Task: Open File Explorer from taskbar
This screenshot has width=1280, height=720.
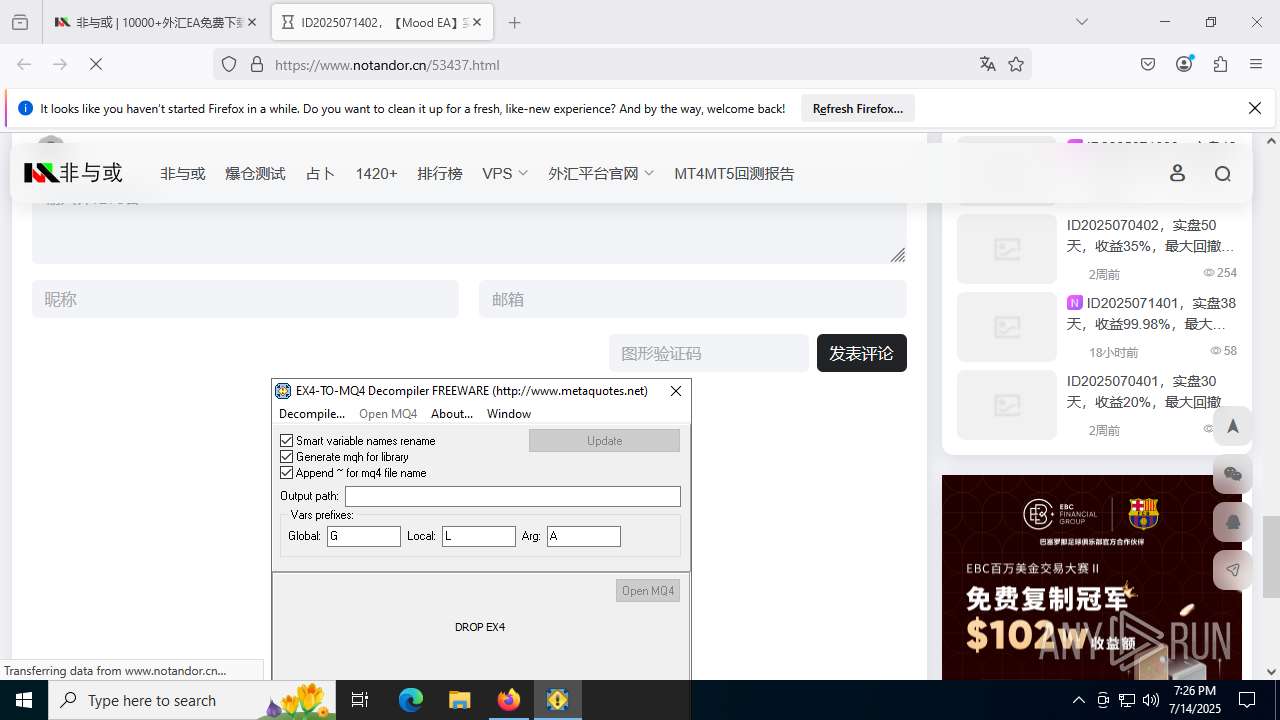Action: click(x=459, y=700)
